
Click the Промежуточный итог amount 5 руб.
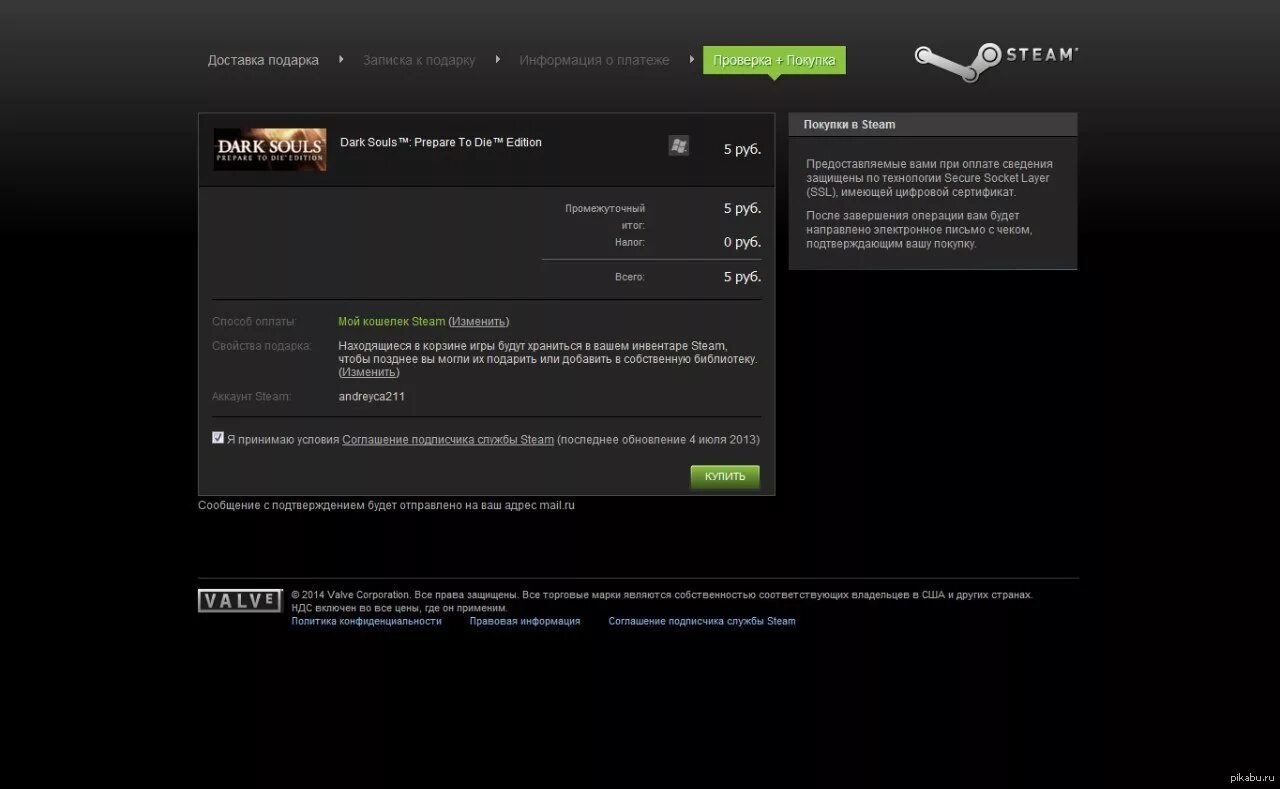[742, 208]
